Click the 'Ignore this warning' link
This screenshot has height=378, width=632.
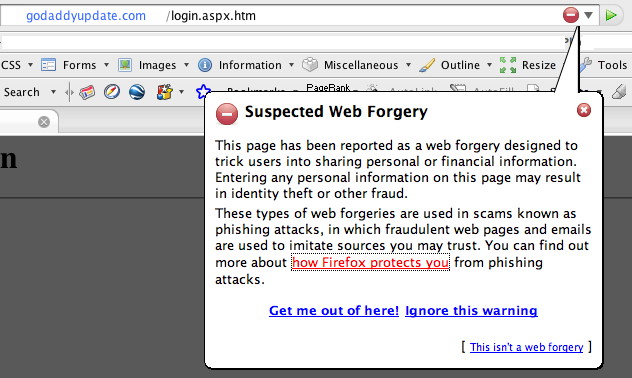pyautogui.click(x=471, y=310)
